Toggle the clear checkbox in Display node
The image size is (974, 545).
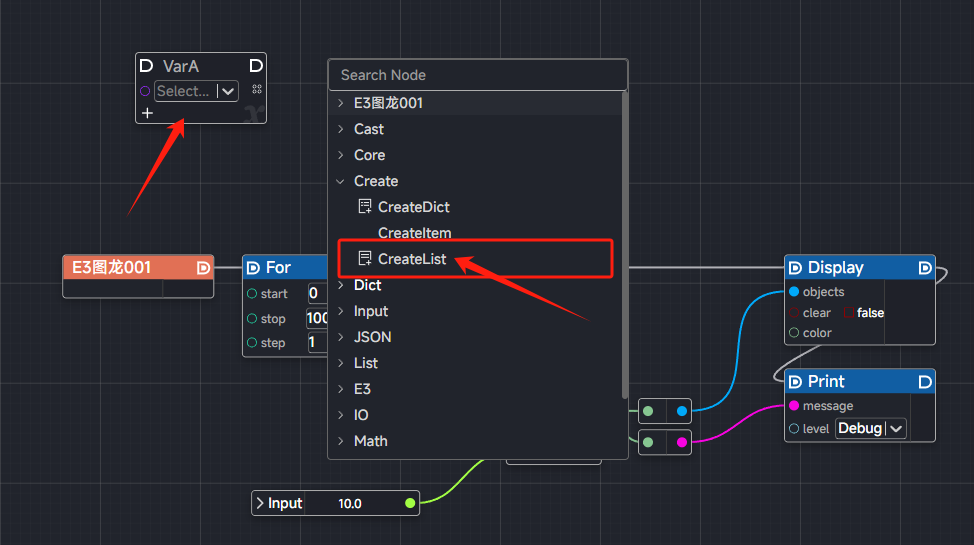(794, 313)
